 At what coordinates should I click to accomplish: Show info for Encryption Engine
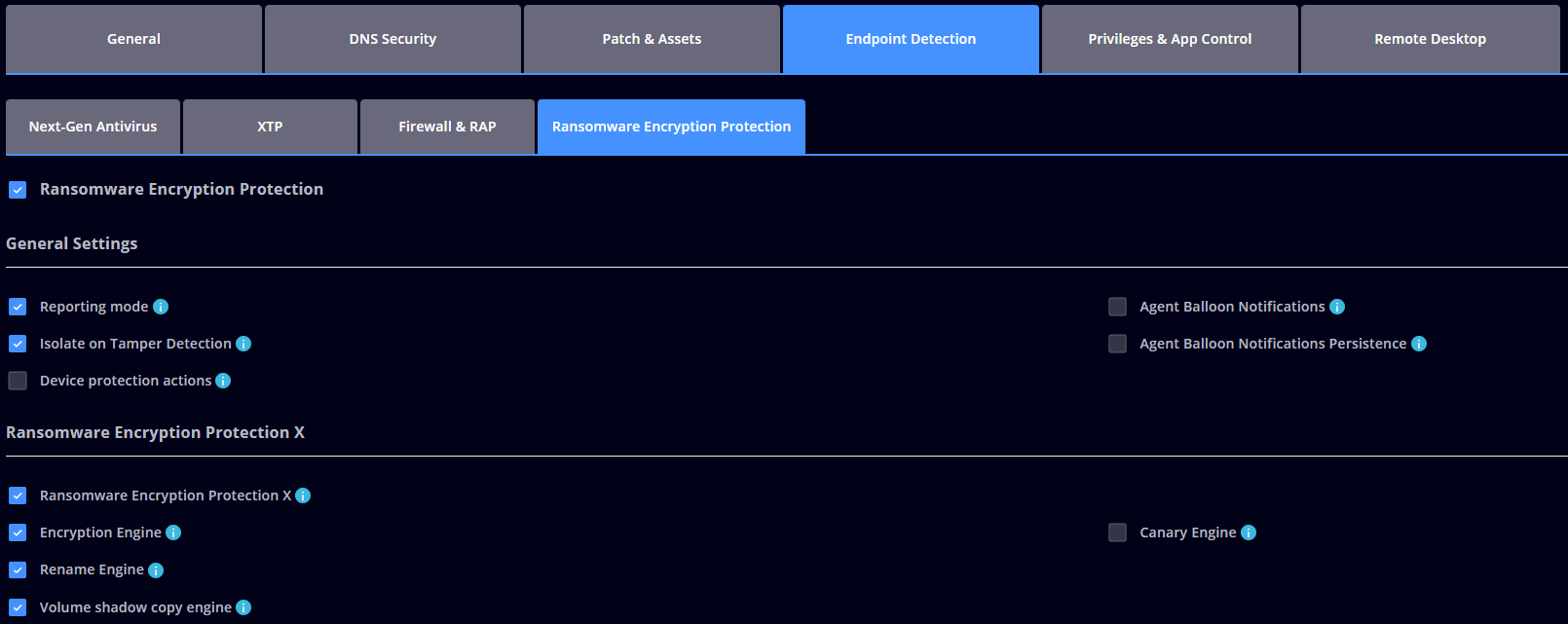[x=173, y=532]
